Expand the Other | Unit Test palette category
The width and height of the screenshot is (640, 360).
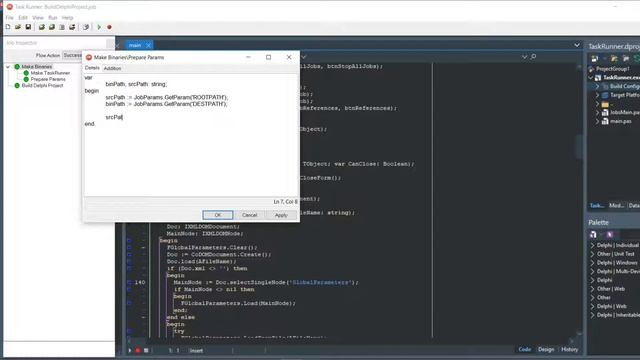point(592,254)
